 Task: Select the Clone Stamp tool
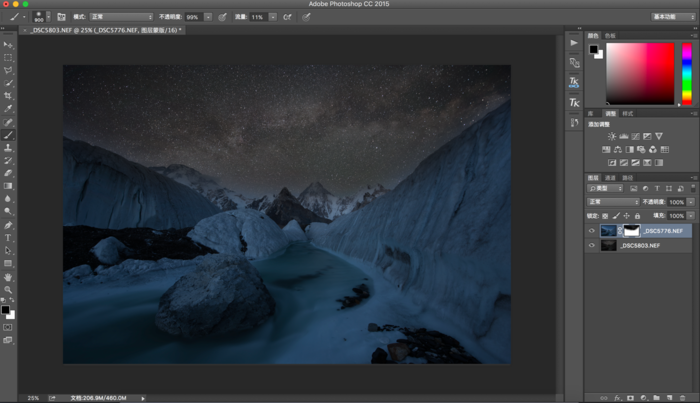[8, 148]
